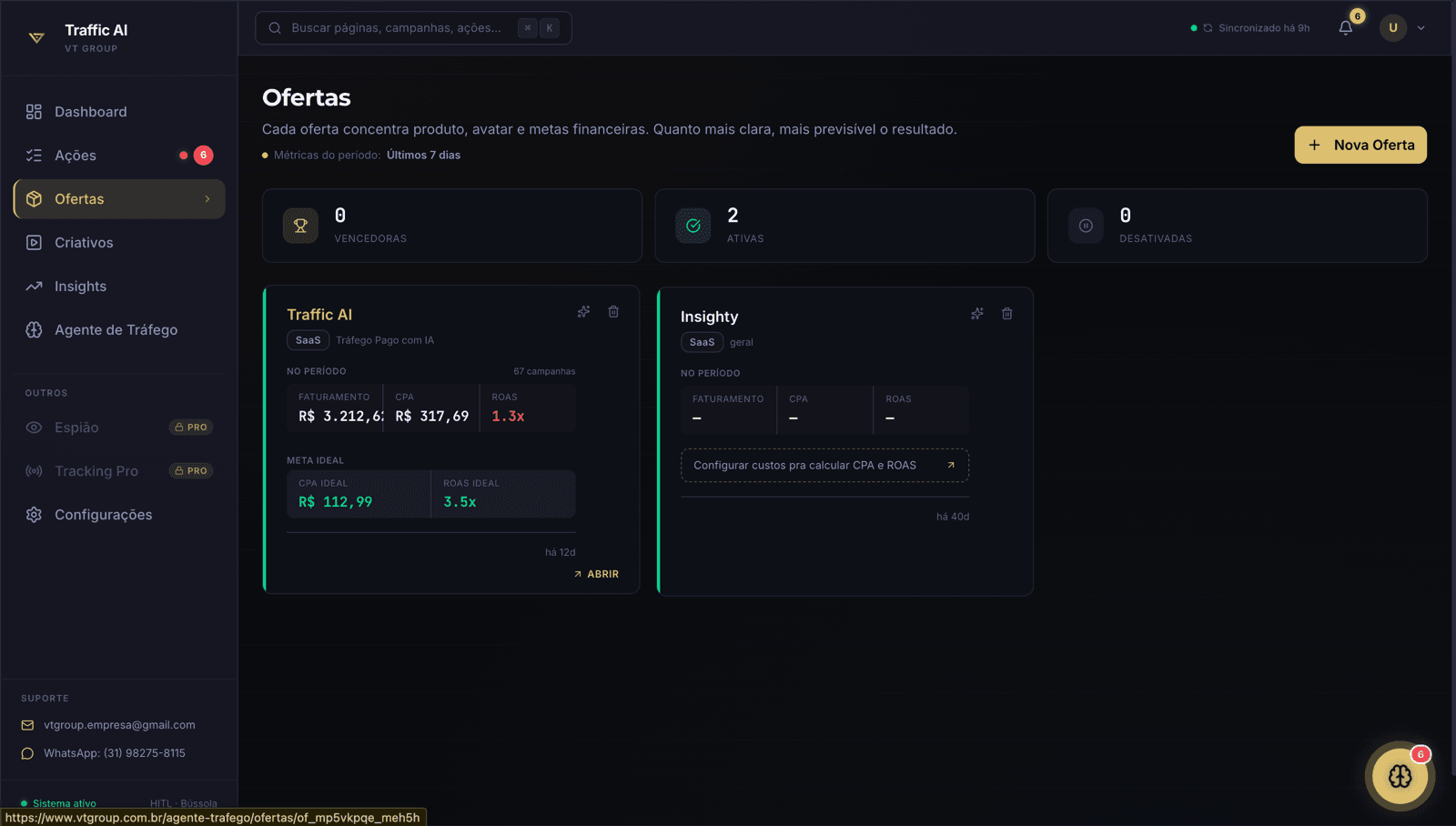Click the search magnifier icon
This screenshot has height=826, width=1456.
[275, 28]
